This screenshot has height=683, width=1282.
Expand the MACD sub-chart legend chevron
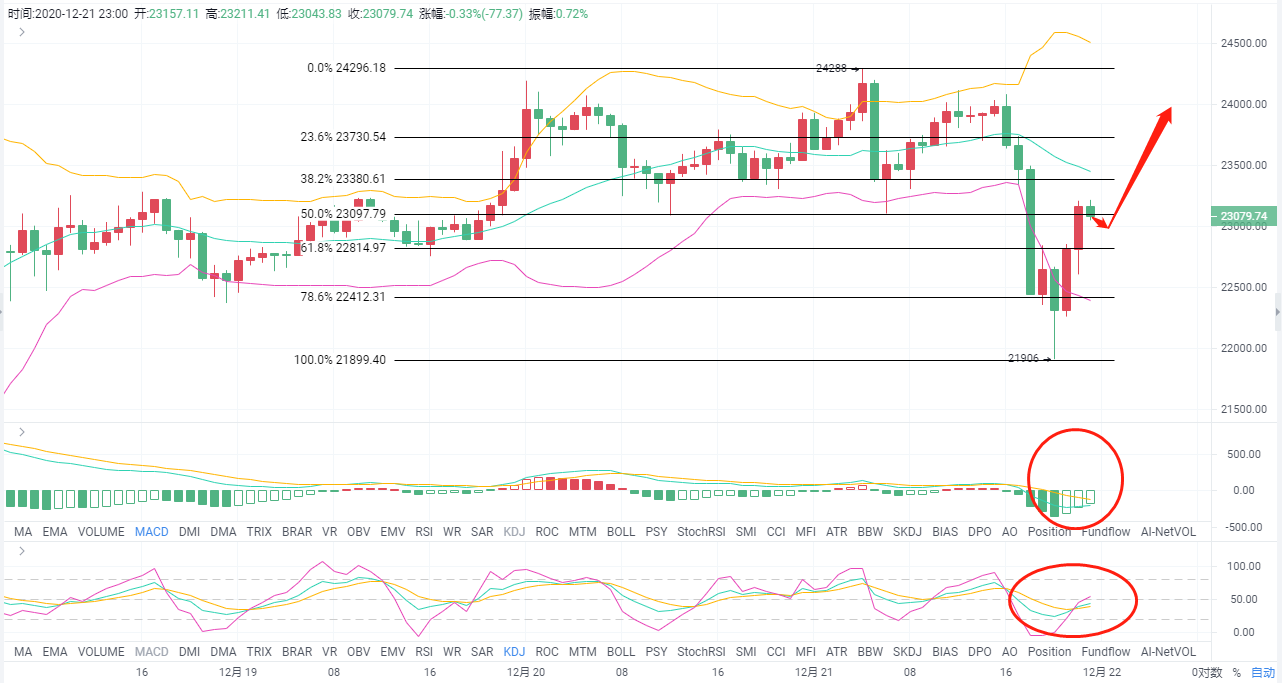tap(21, 432)
